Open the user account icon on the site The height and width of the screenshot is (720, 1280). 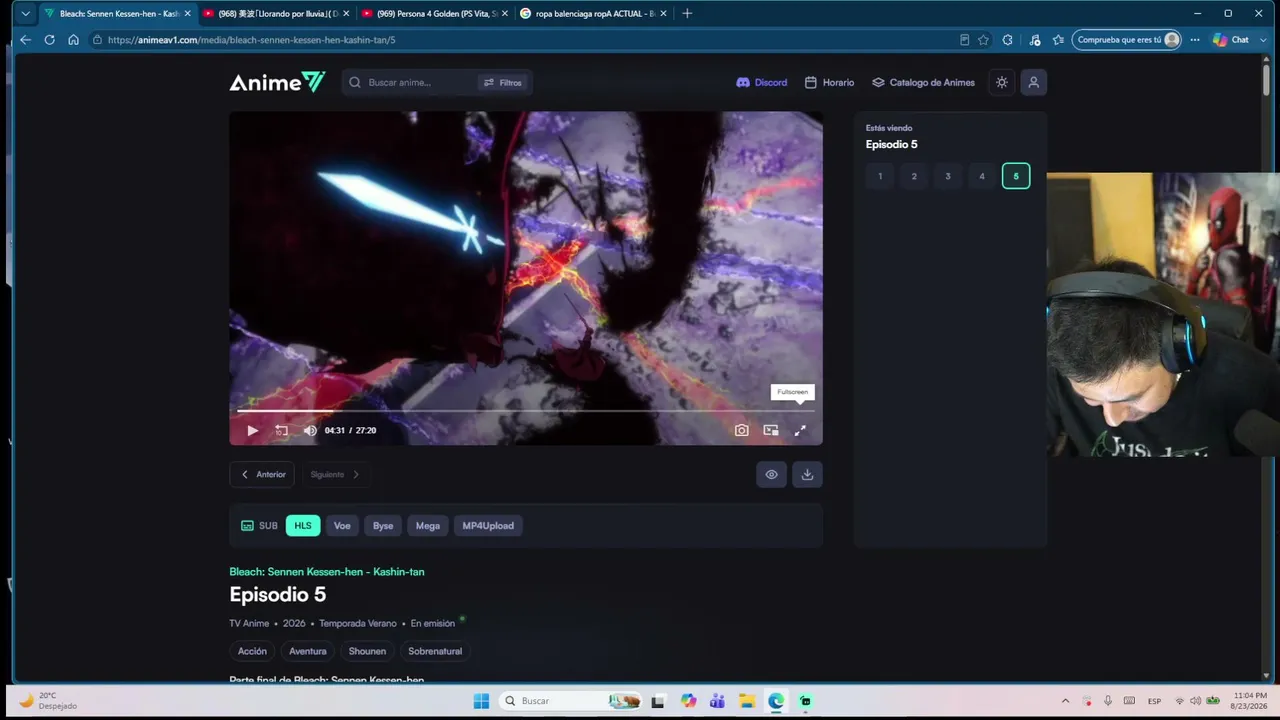(x=1034, y=82)
